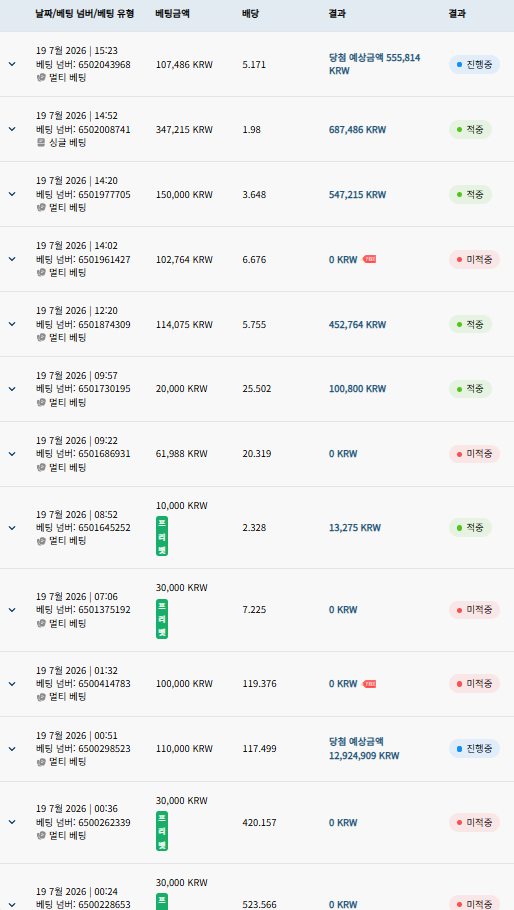Click the red free tag next to 0 KRW on bet 6501961427
This screenshot has width=514, height=910.
pyautogui.click(x=370, y=259)
